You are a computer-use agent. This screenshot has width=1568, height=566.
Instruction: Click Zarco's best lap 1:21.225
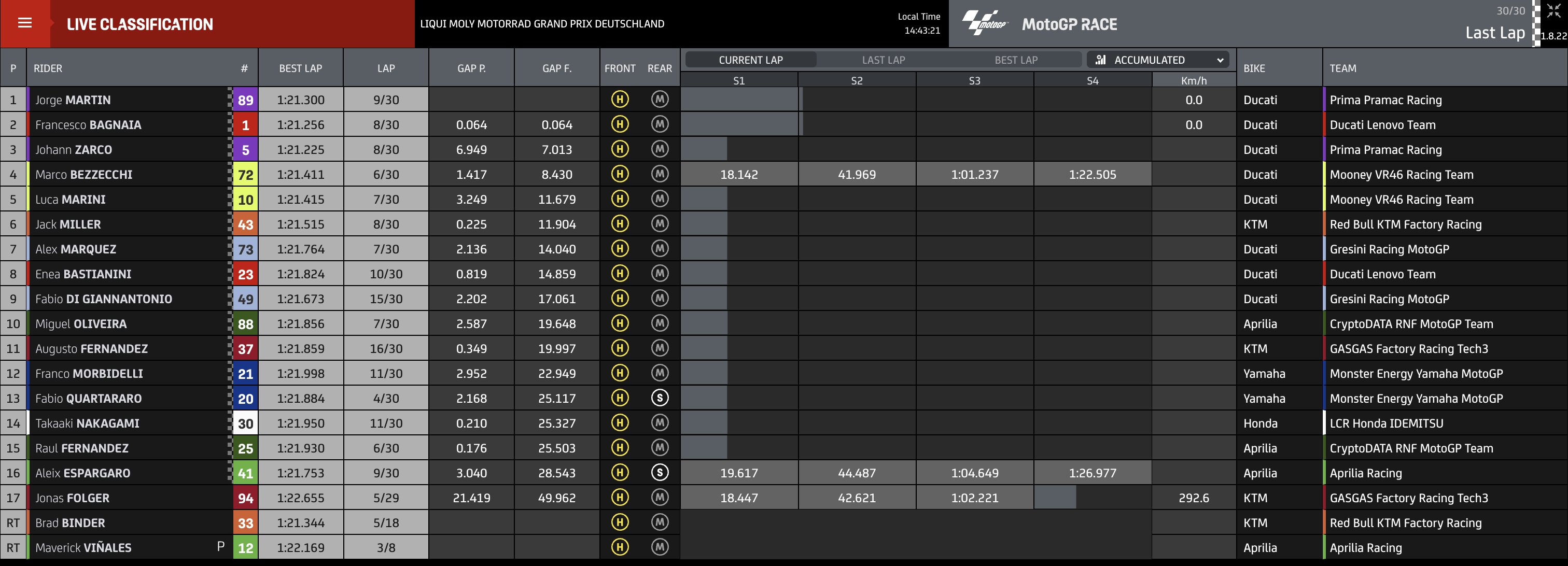click(301, 150)
